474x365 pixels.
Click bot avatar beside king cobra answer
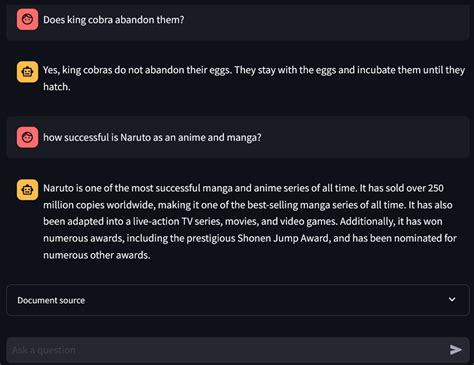coord(27,71)
